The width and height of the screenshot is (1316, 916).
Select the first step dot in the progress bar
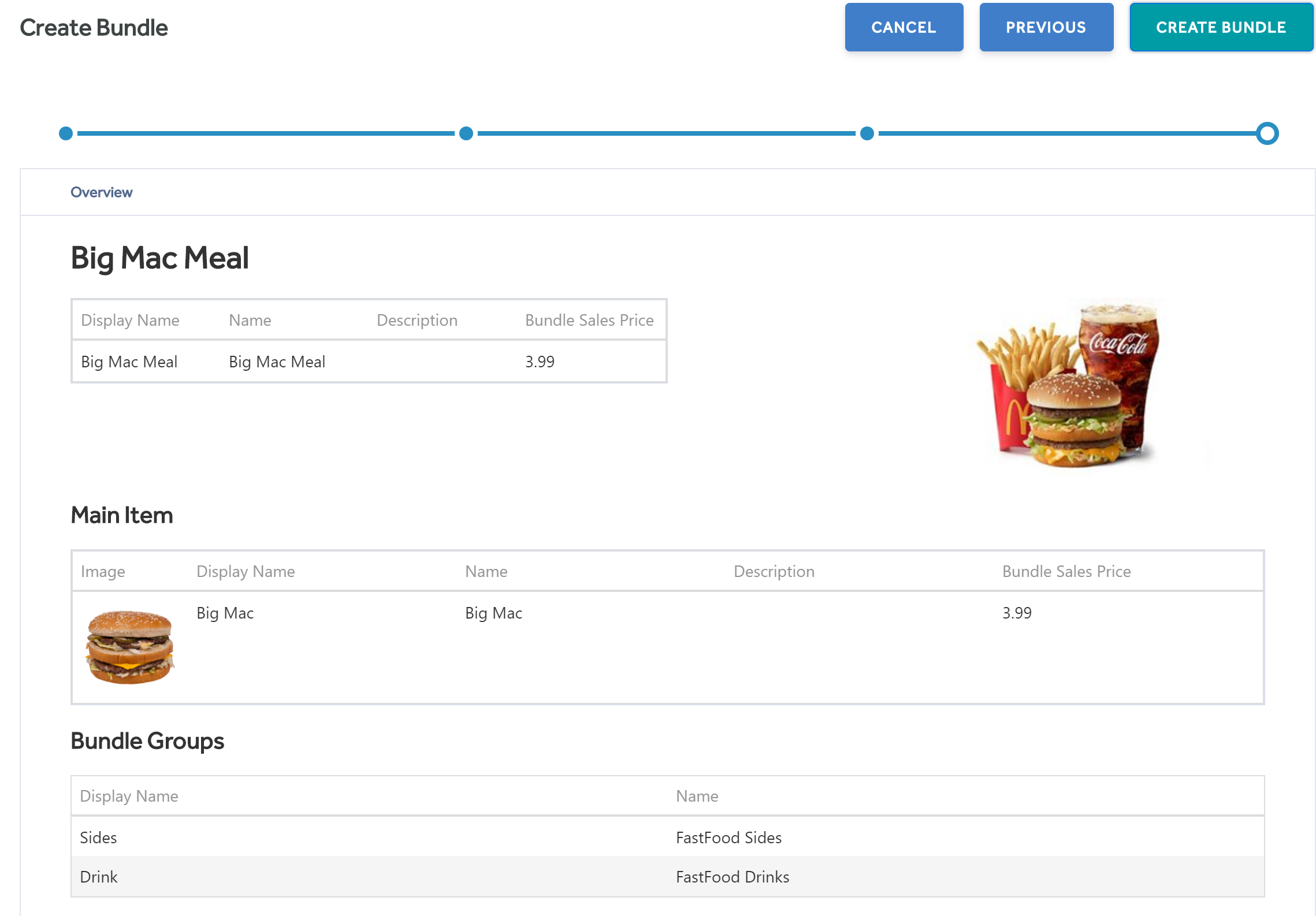[x=66, y=133]
